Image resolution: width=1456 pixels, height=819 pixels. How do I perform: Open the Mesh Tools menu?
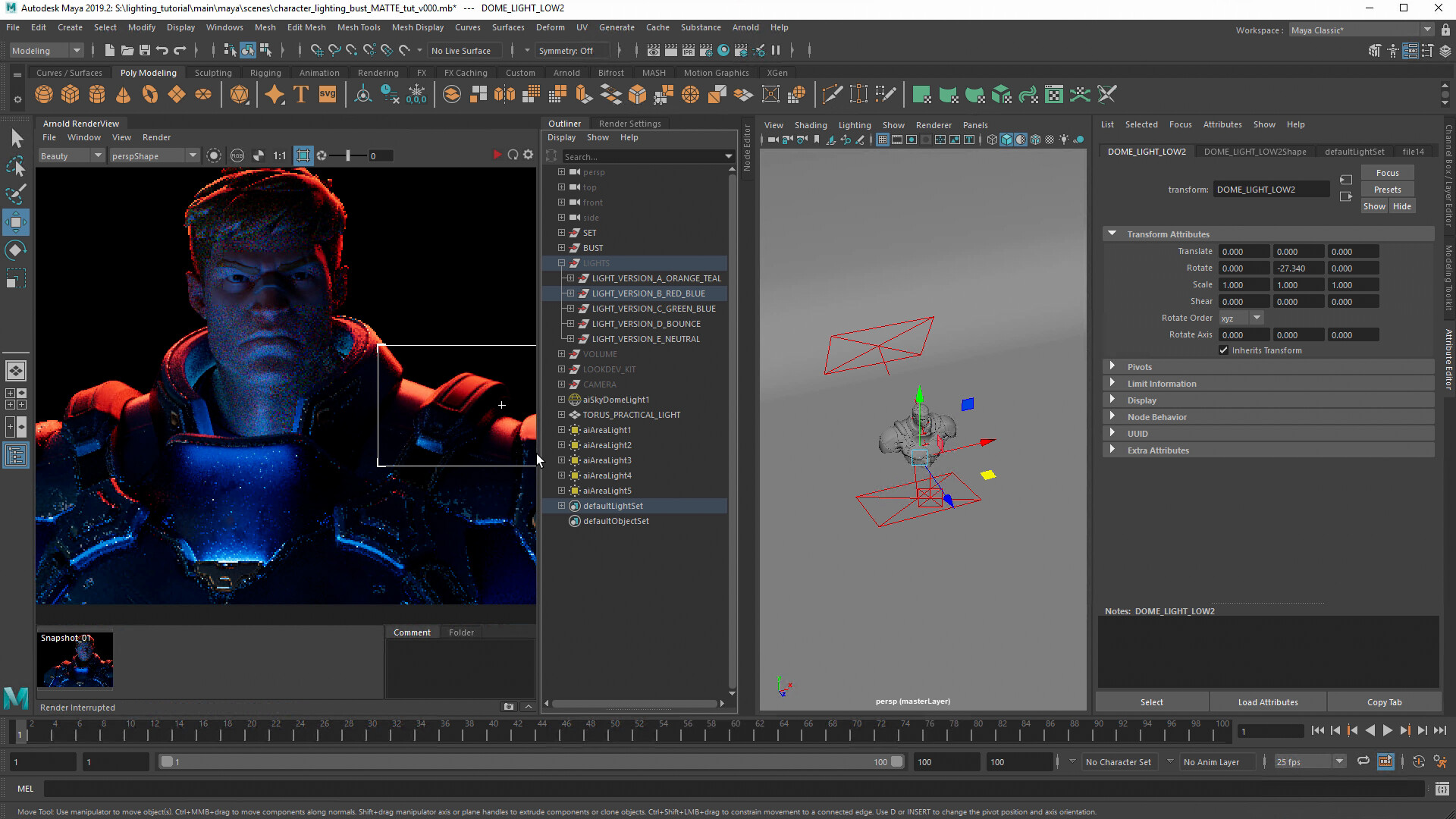click(358, 27)
